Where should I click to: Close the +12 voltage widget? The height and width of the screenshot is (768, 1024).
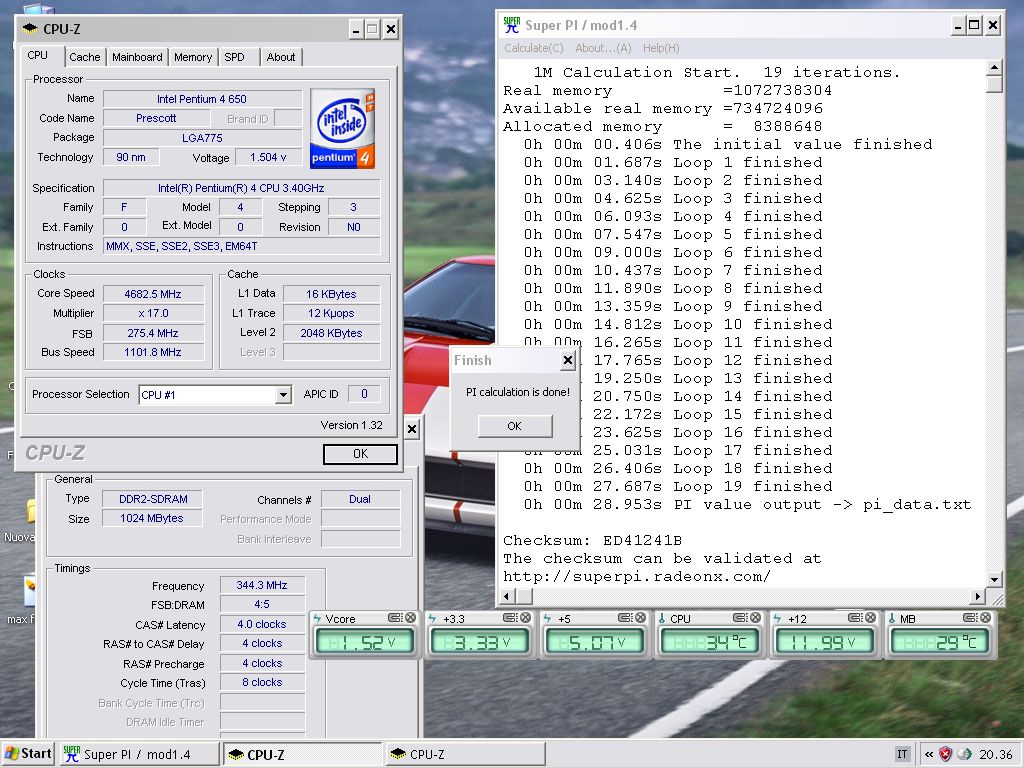[x=870, y=618]
